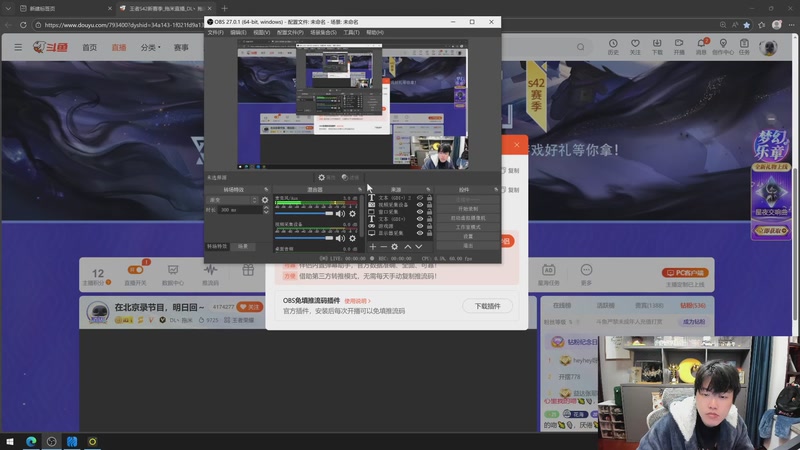Open the 文件(F) menu in OBS
Viewport: 800px width, 450px height.
pyautogui.click(x=215, y=32)
